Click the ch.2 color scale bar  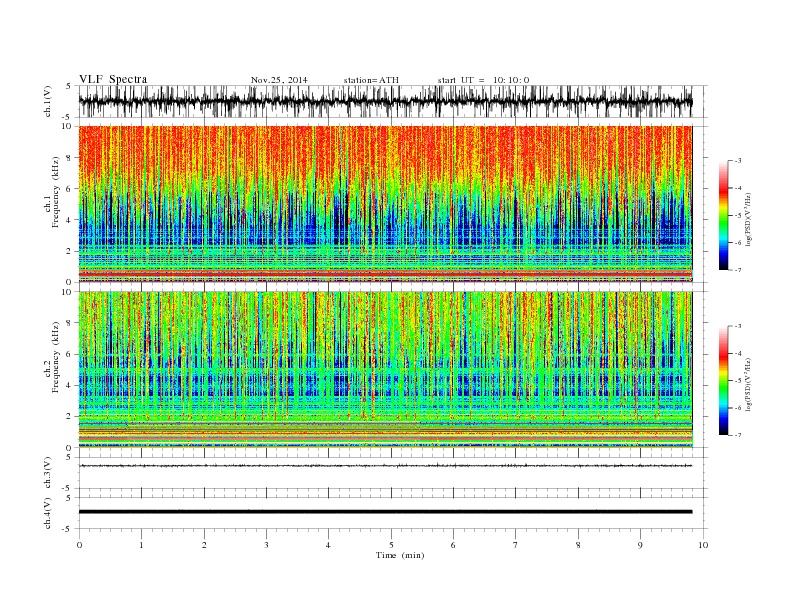tap(723, 380)
